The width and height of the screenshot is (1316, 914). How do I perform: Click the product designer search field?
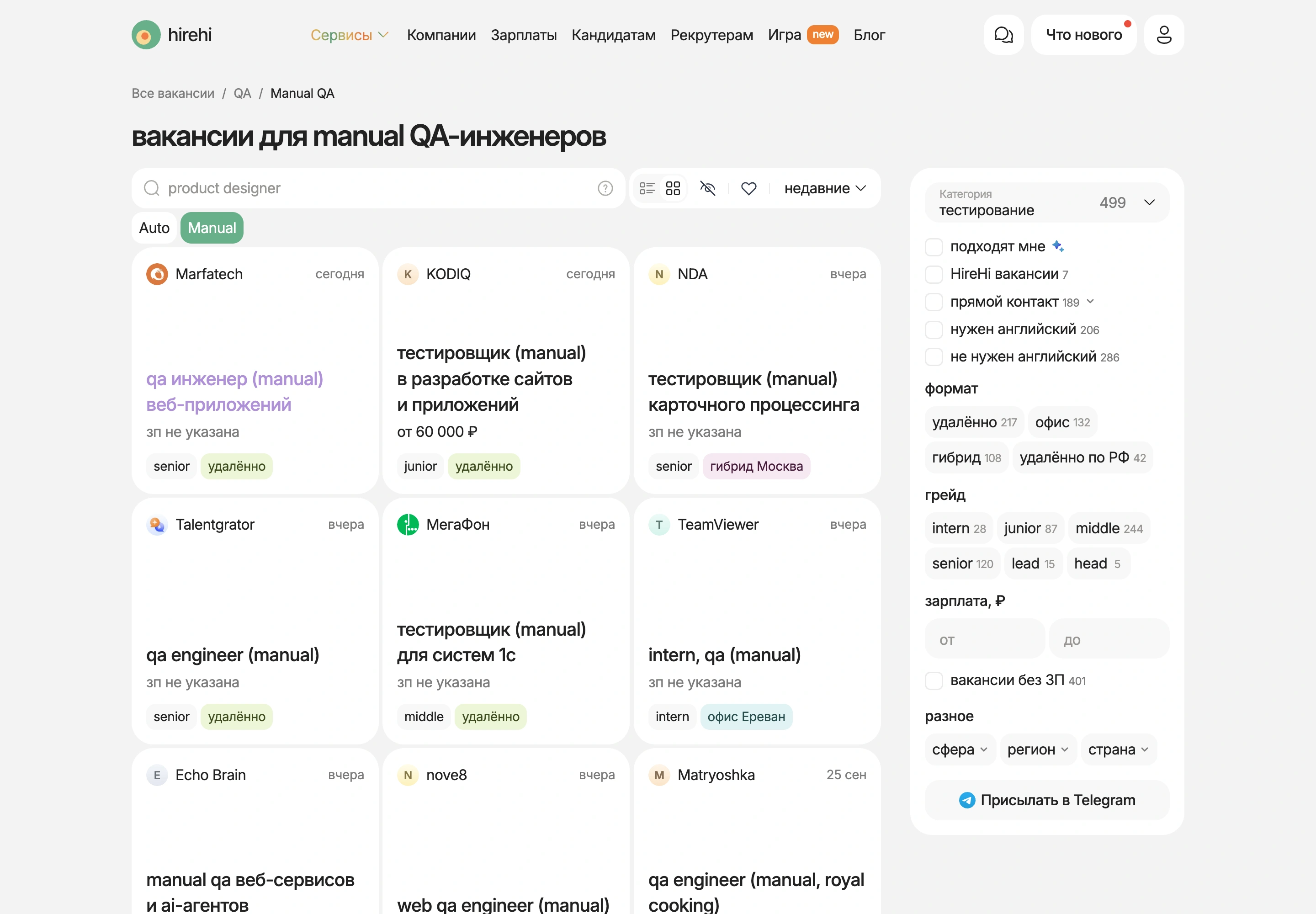click(x=378, y=188)
